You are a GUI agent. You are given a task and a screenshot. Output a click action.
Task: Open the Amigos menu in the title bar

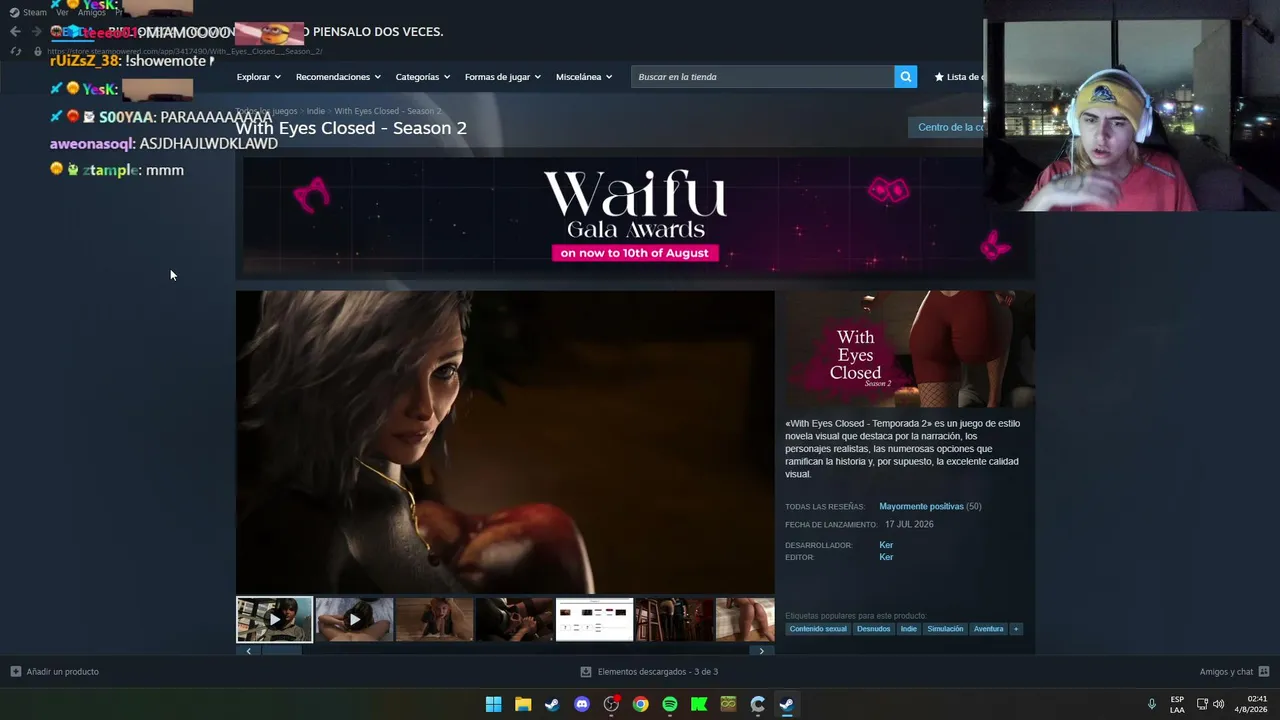92,12
